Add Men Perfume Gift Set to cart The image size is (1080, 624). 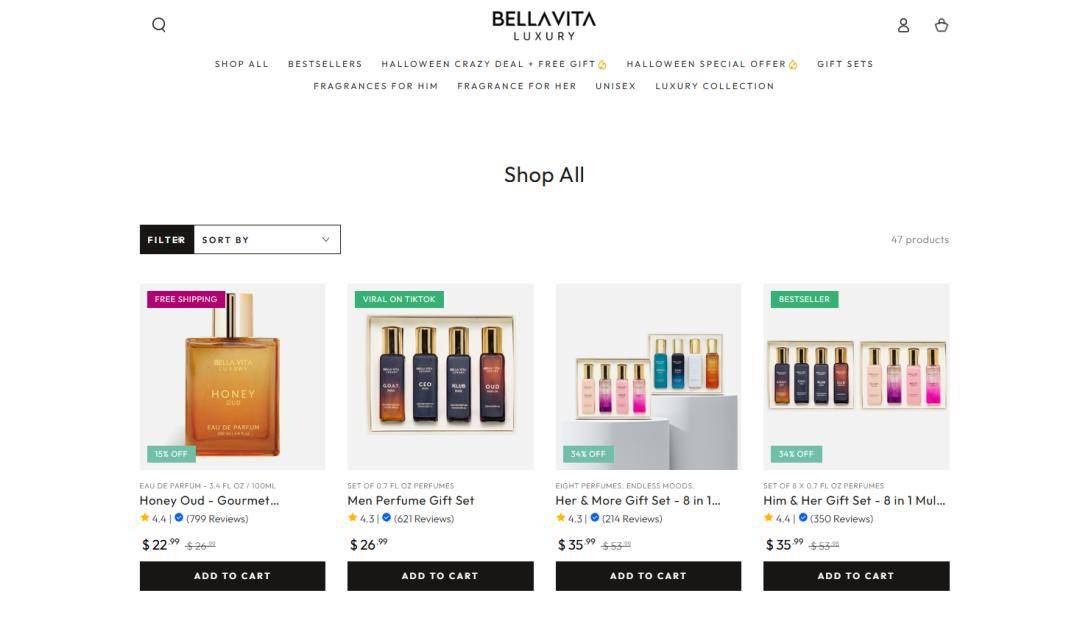point(440,576)
